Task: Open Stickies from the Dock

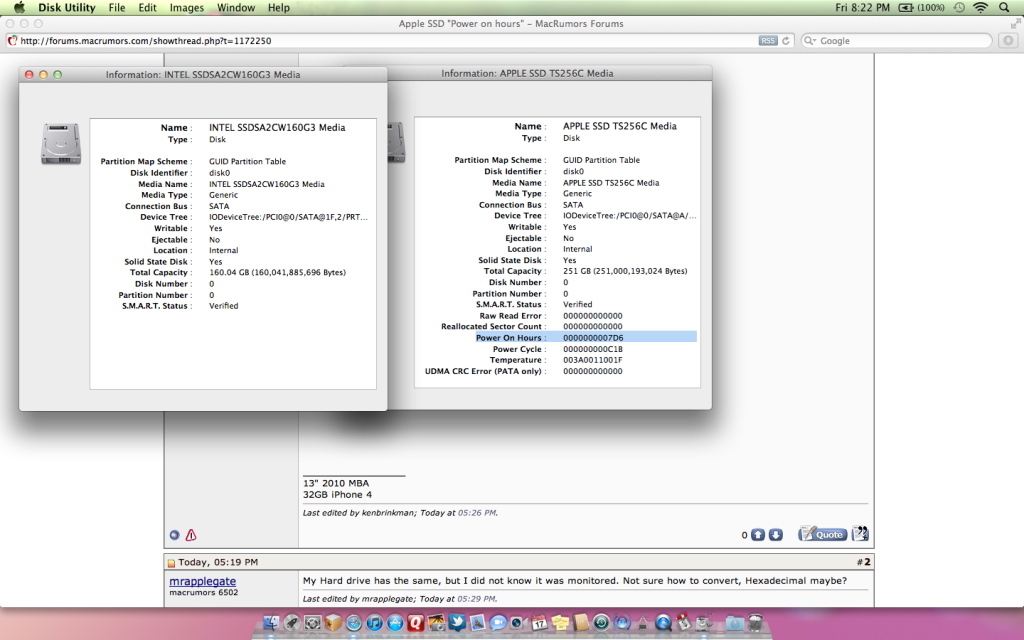Action: coord(560,623)
